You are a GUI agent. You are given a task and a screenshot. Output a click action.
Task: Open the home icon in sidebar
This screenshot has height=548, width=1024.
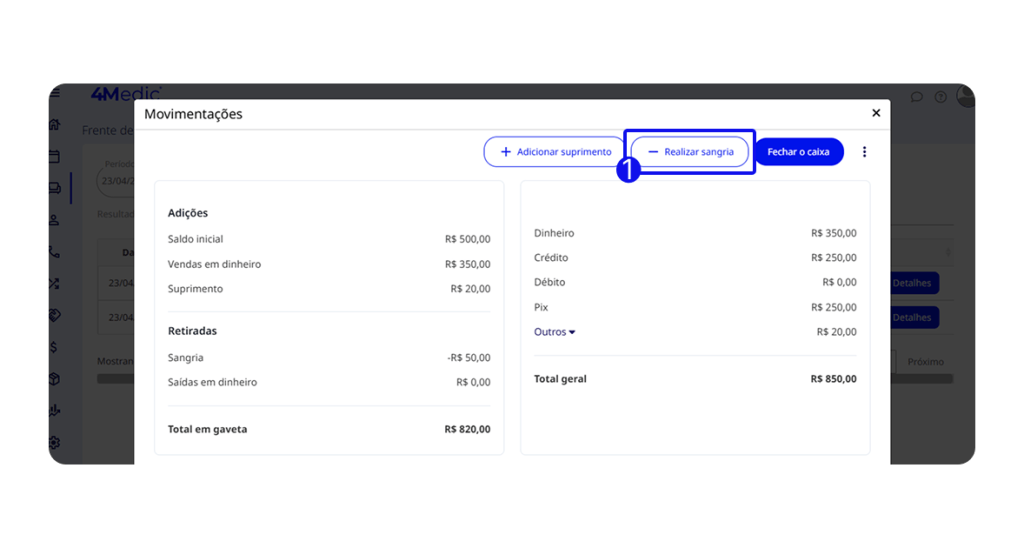coord(54,125)
